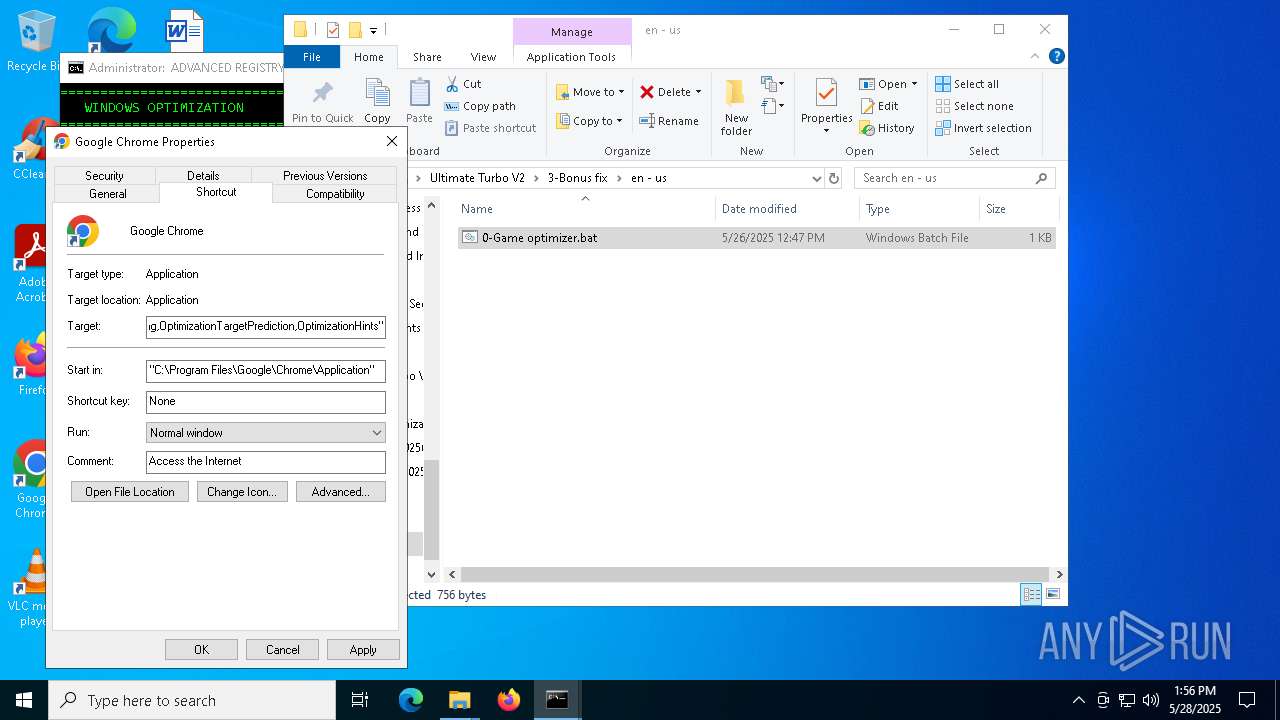Expand the Delete dropdown arrow
The width and height of the screenshot is (1280, 720).
pos(698,92)
